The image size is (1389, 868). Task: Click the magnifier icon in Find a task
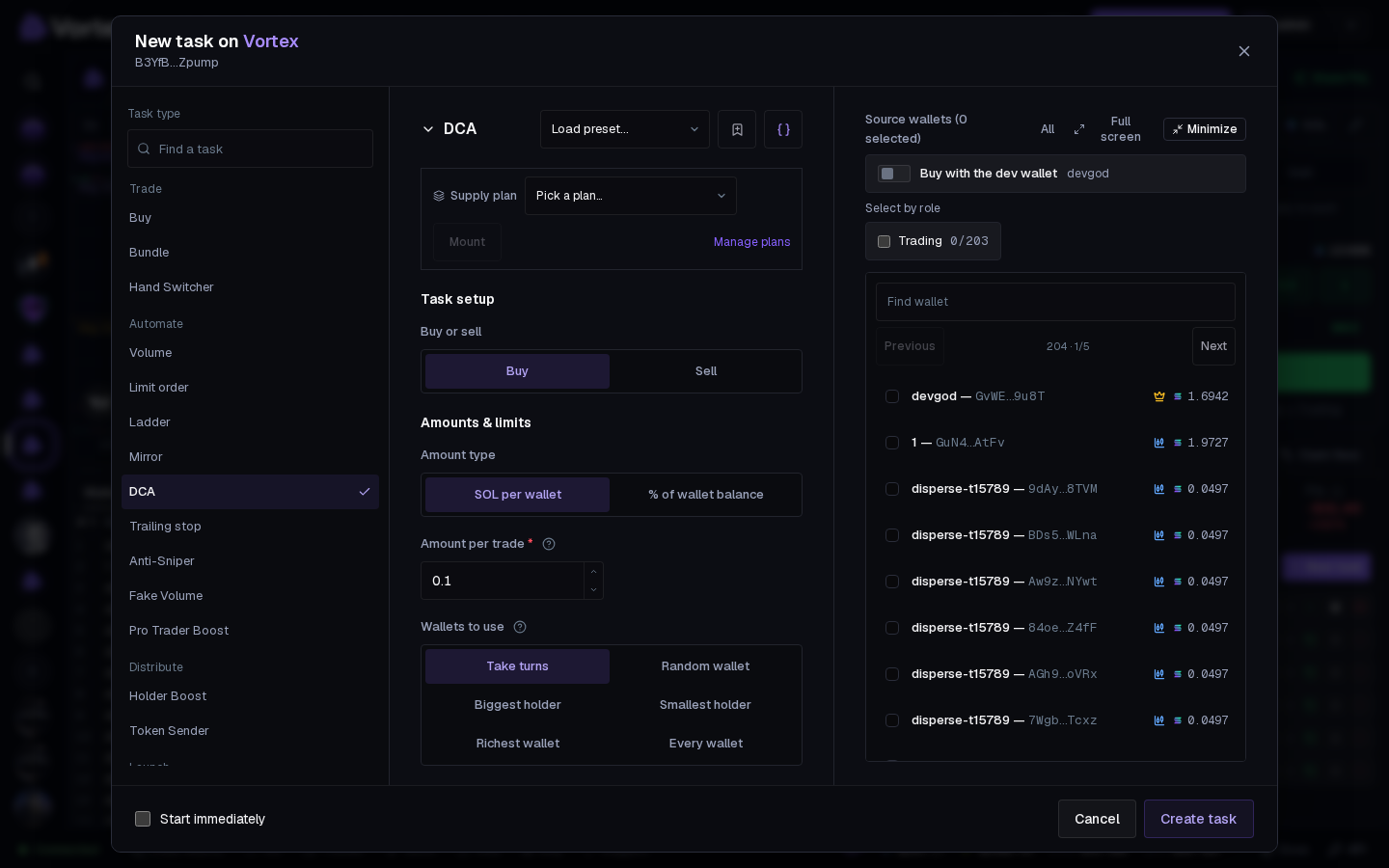click(x=144, y=149)
